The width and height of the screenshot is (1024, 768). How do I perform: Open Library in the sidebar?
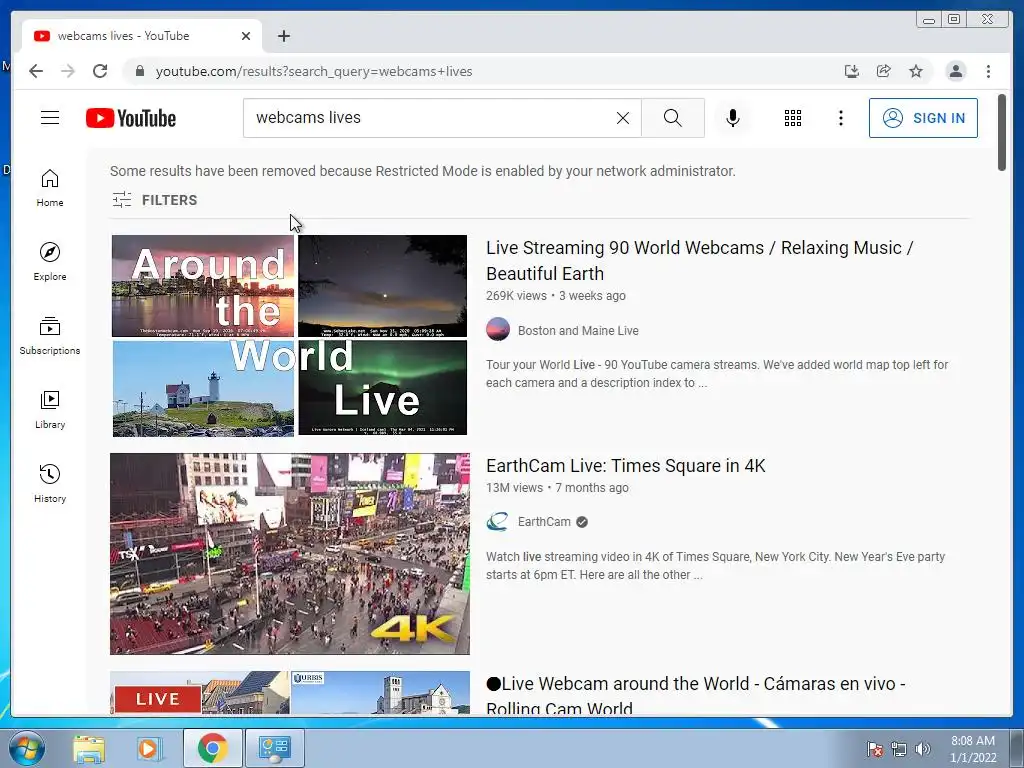tap(50, 409)
